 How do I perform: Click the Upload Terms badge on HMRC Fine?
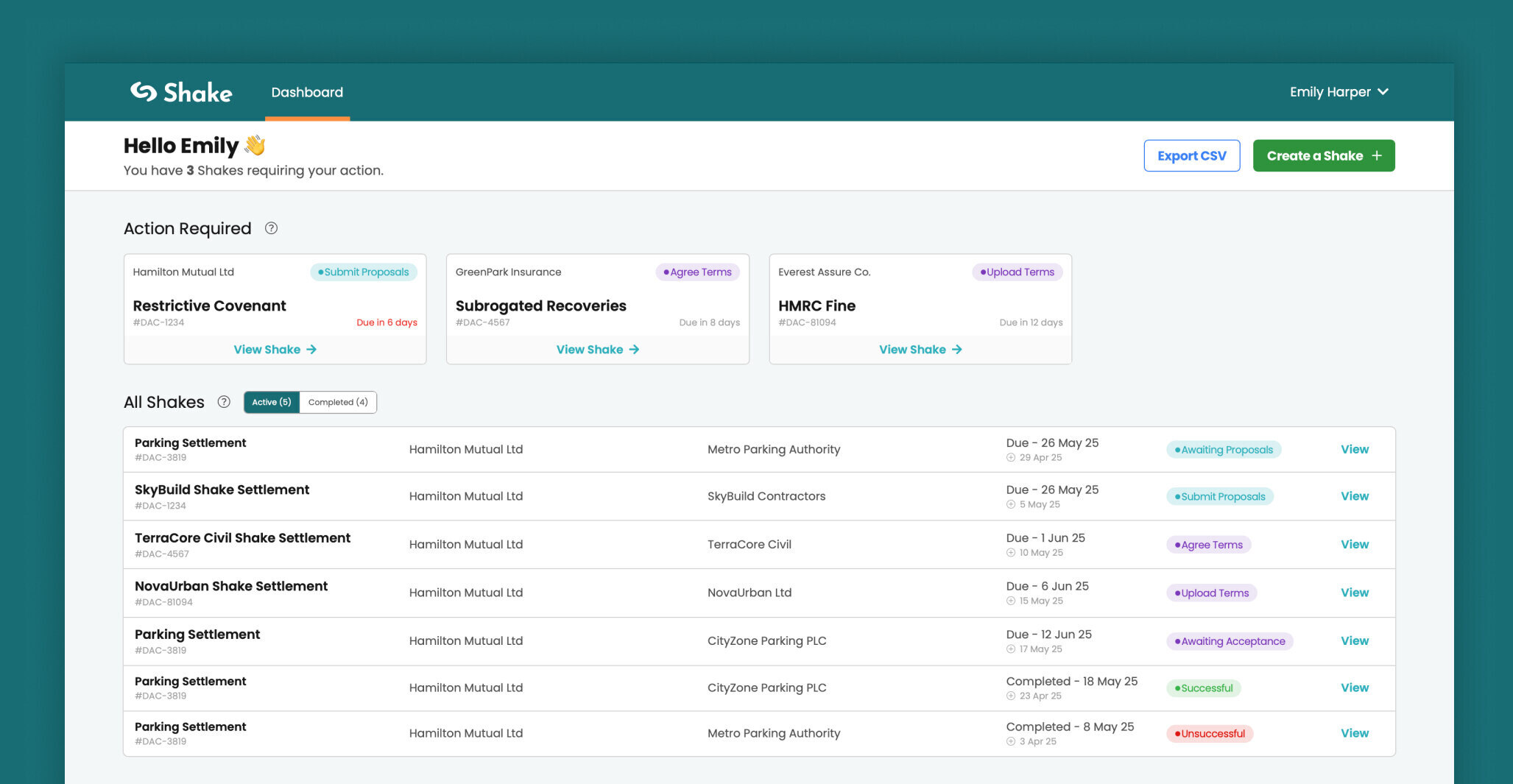coord(1017,272)
